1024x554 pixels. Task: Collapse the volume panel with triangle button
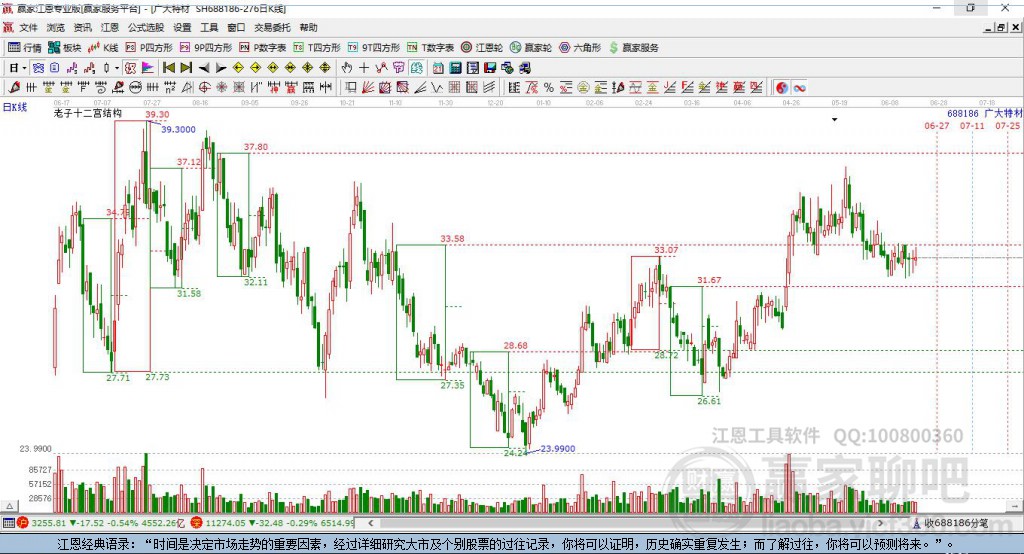tap(9, 506)
